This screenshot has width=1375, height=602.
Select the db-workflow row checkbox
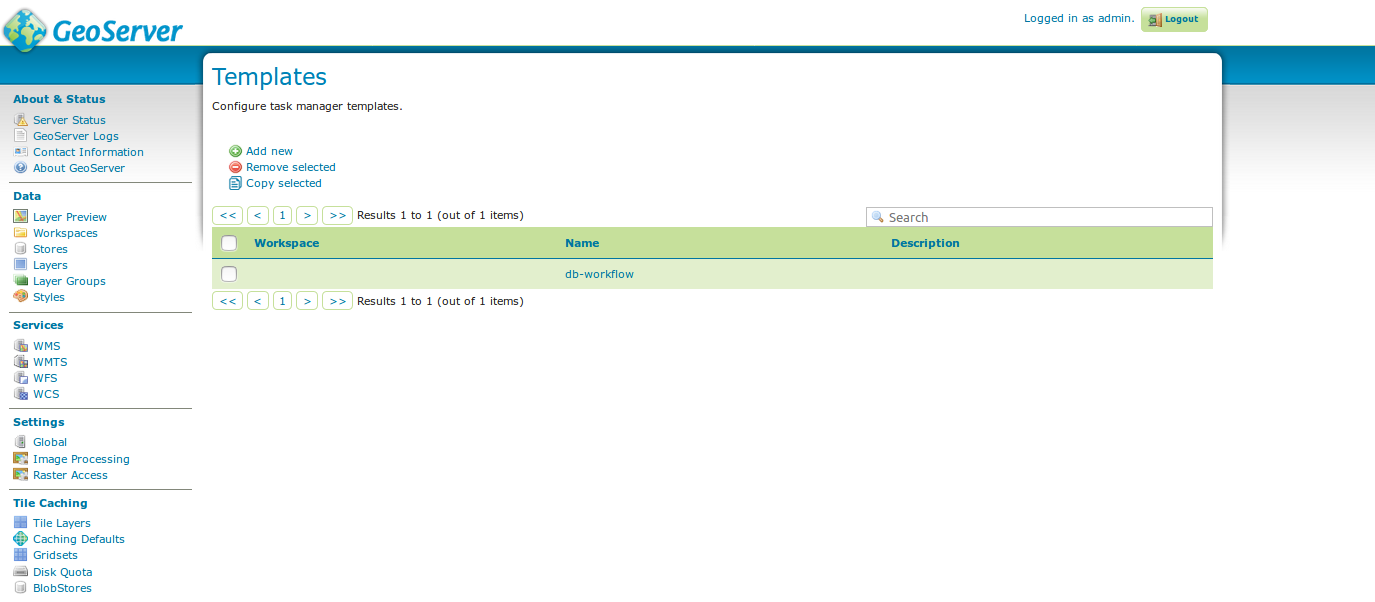(x=229, y=274)
